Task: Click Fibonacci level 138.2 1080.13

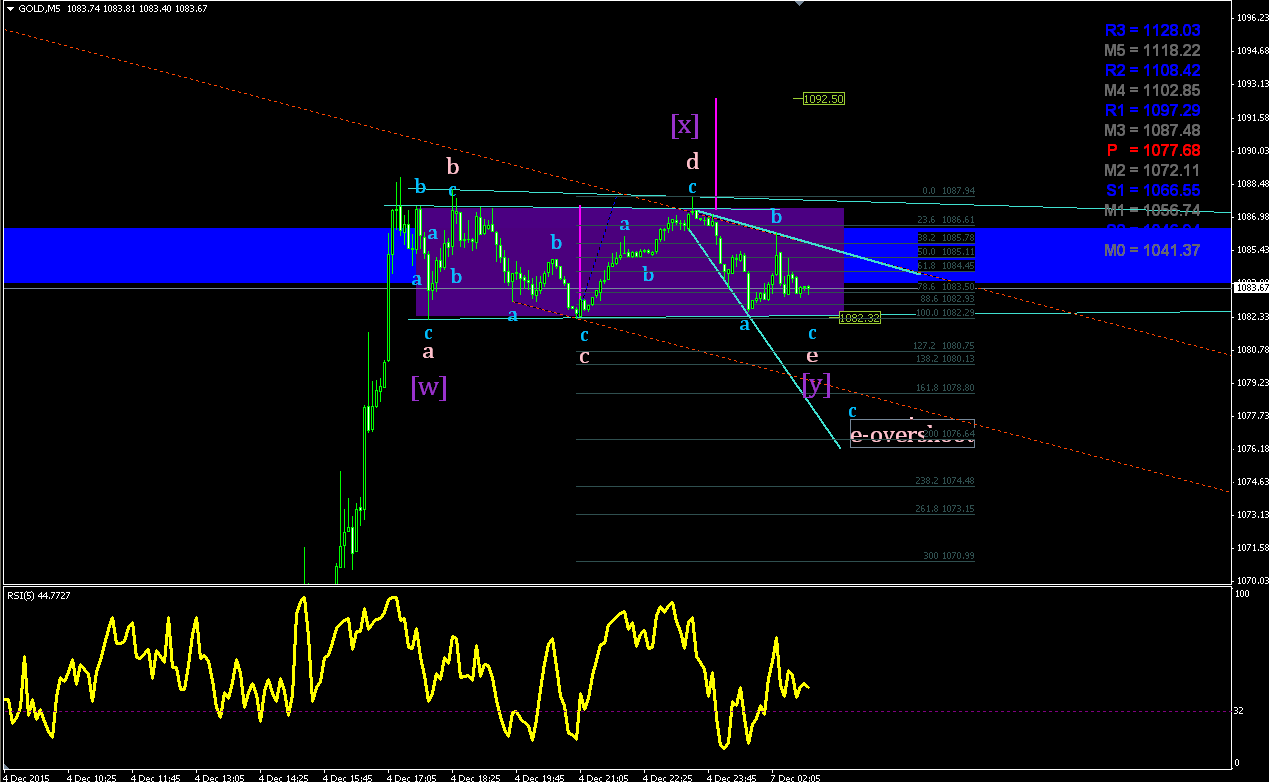Action: click(x=945, y=359)
